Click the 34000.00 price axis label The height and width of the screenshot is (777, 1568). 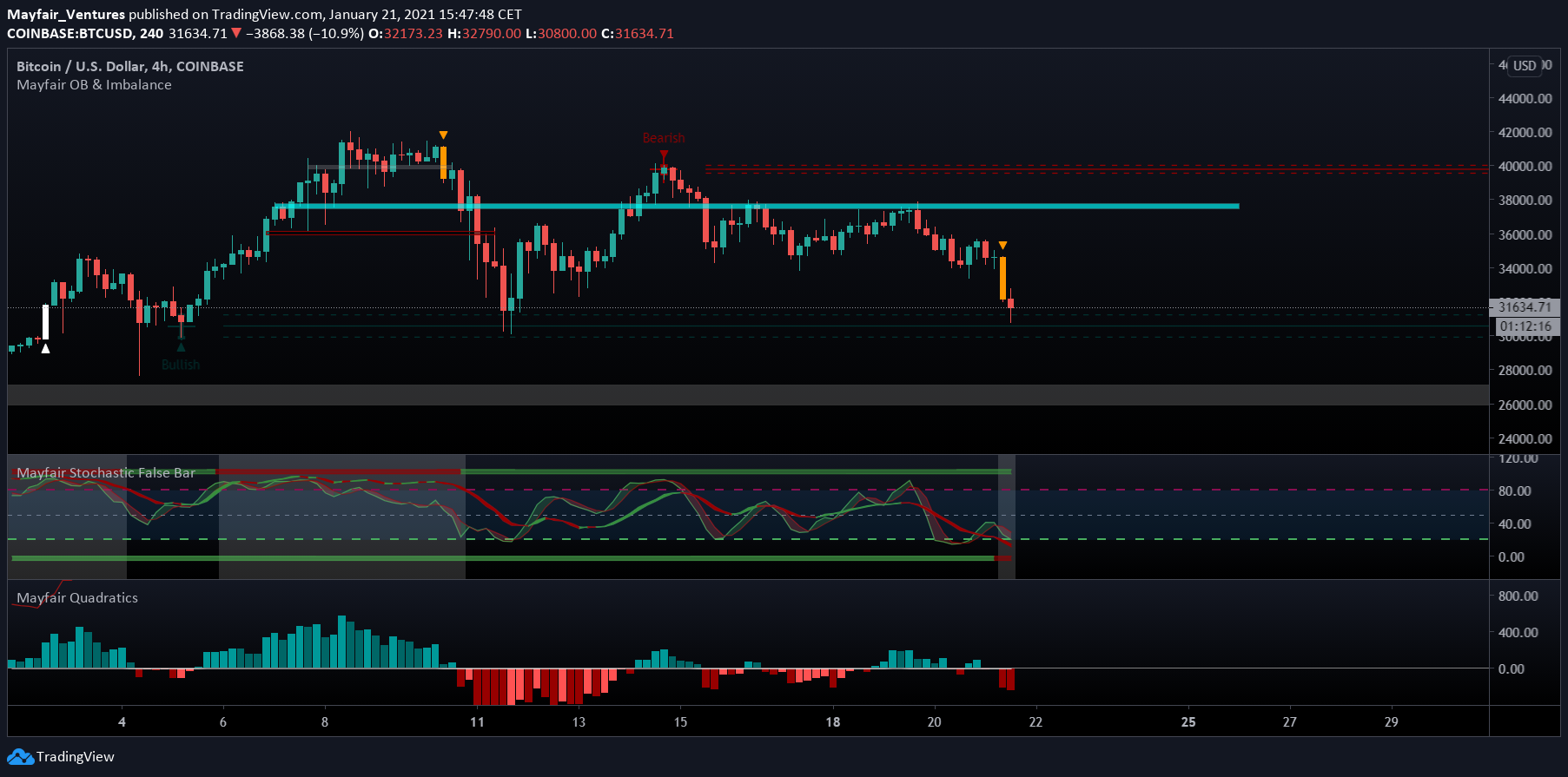[x=1525, y=268]
